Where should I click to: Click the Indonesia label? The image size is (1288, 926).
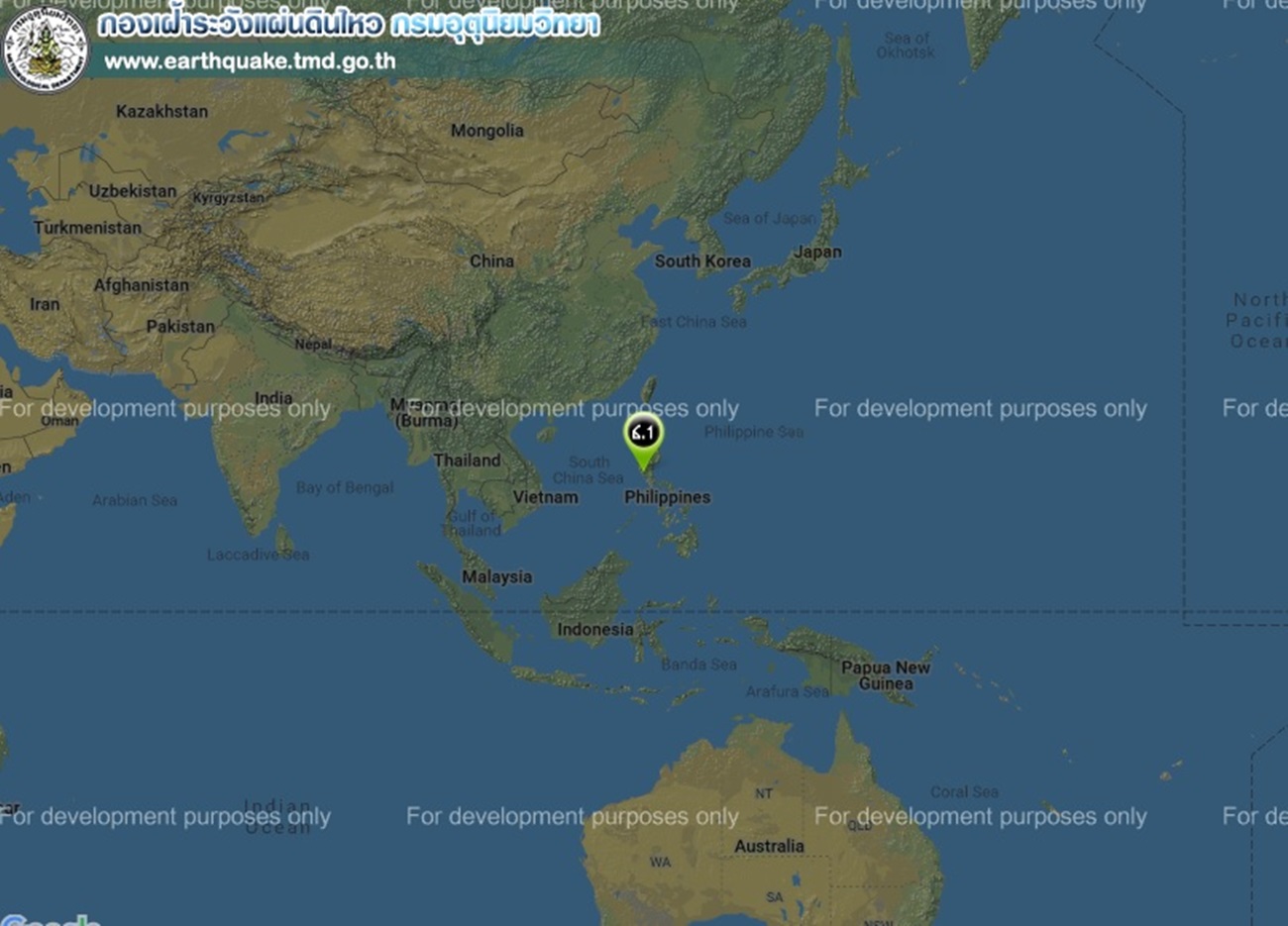594,629
